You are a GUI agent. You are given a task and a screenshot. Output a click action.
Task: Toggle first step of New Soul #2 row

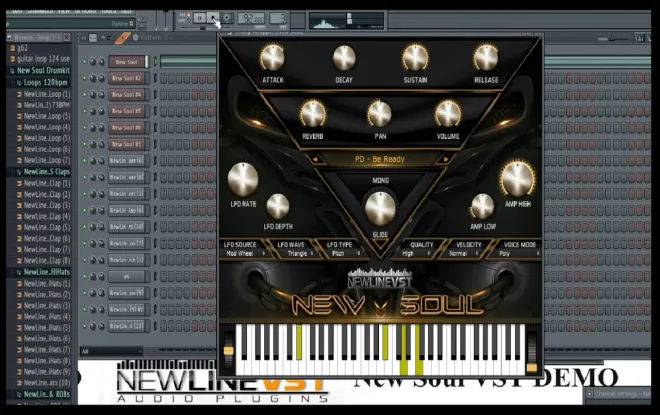point(163,78)
